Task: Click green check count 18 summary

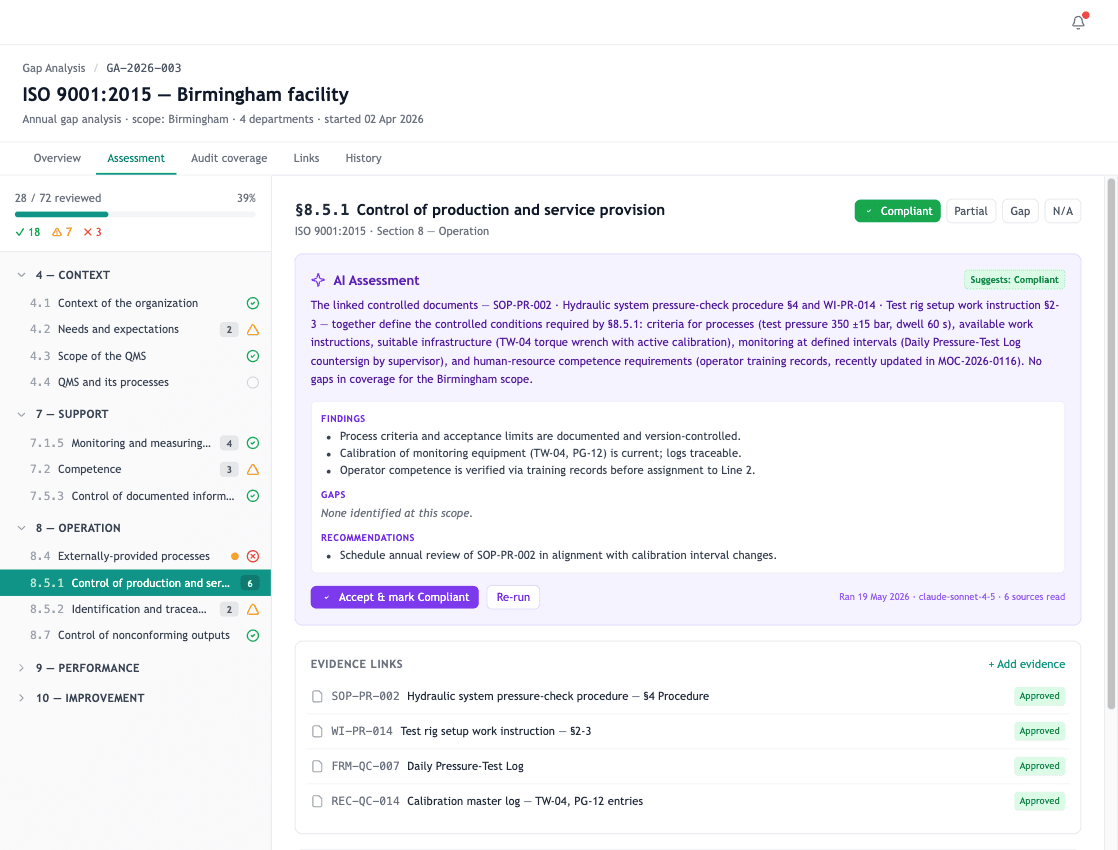Action: click(28, 232)
